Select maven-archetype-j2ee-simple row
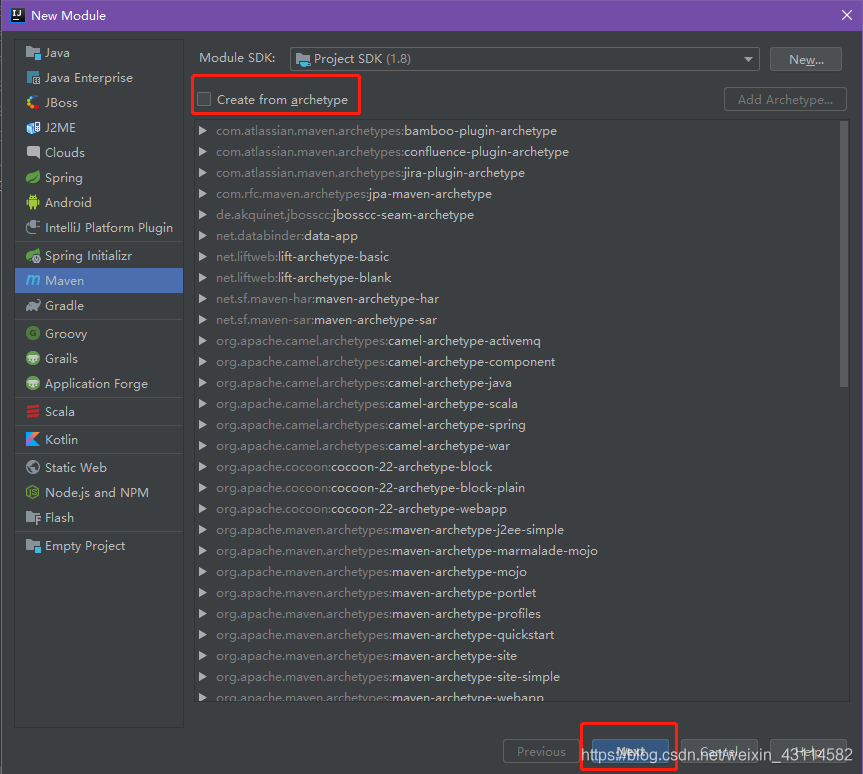863x774 pixels. [516, 530]
